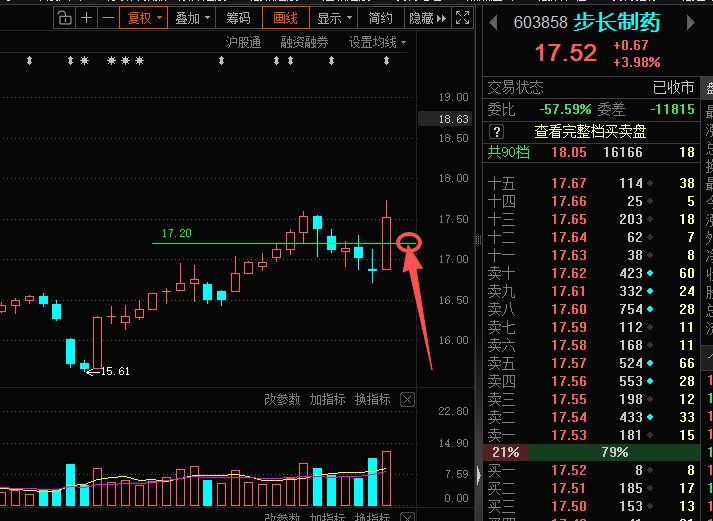Click the 十五 sell level at 17.67
Image resolution: width=713 pixels, height=521 pixels.
click(591, 183)
